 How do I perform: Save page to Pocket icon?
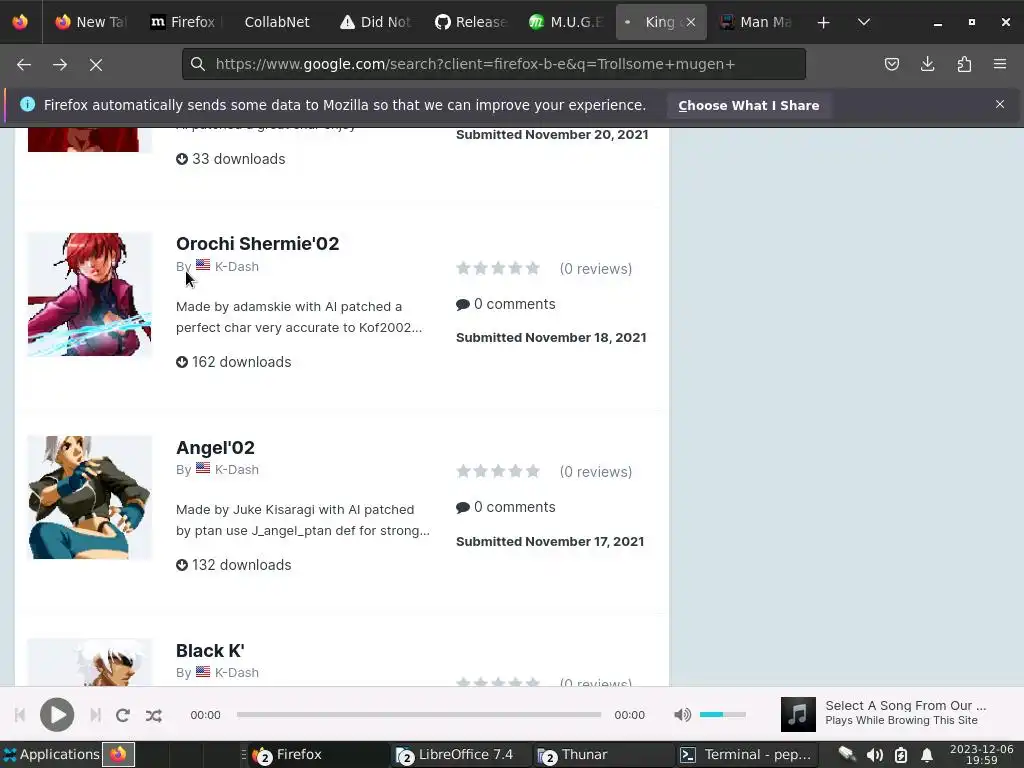(891, 64)
